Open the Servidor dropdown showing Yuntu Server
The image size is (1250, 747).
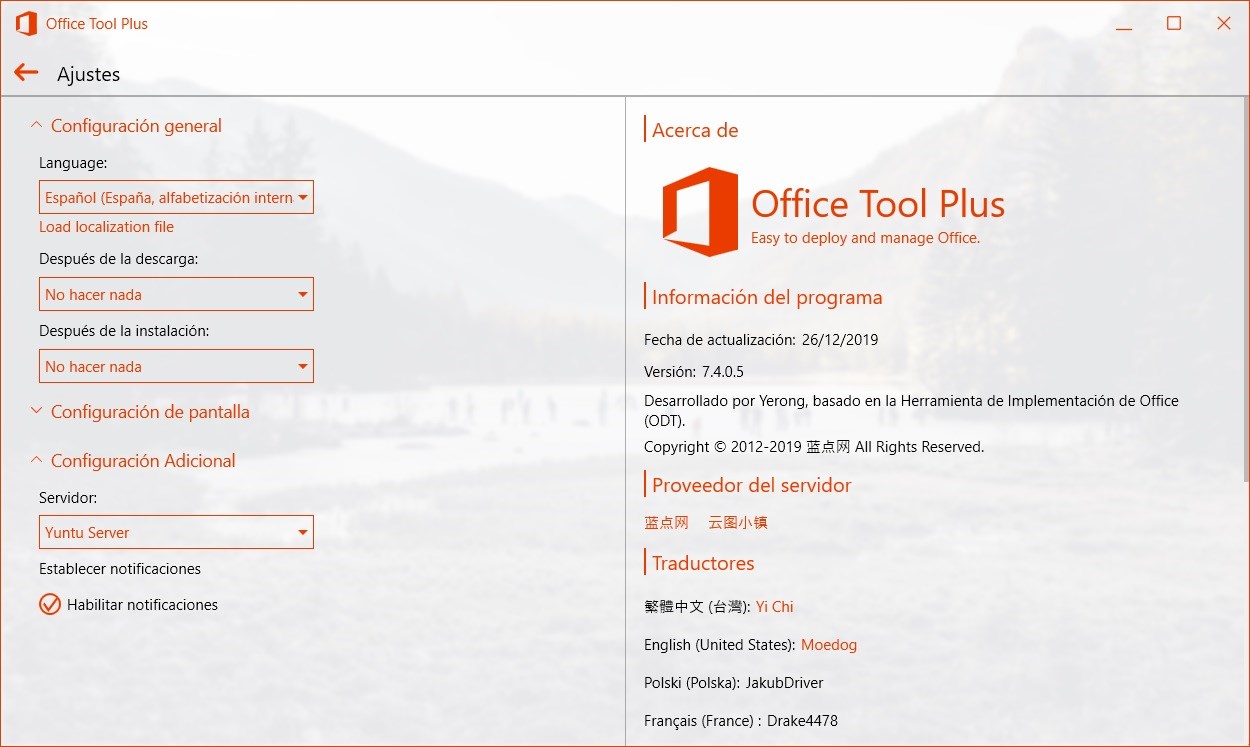[x=176, y=532]
